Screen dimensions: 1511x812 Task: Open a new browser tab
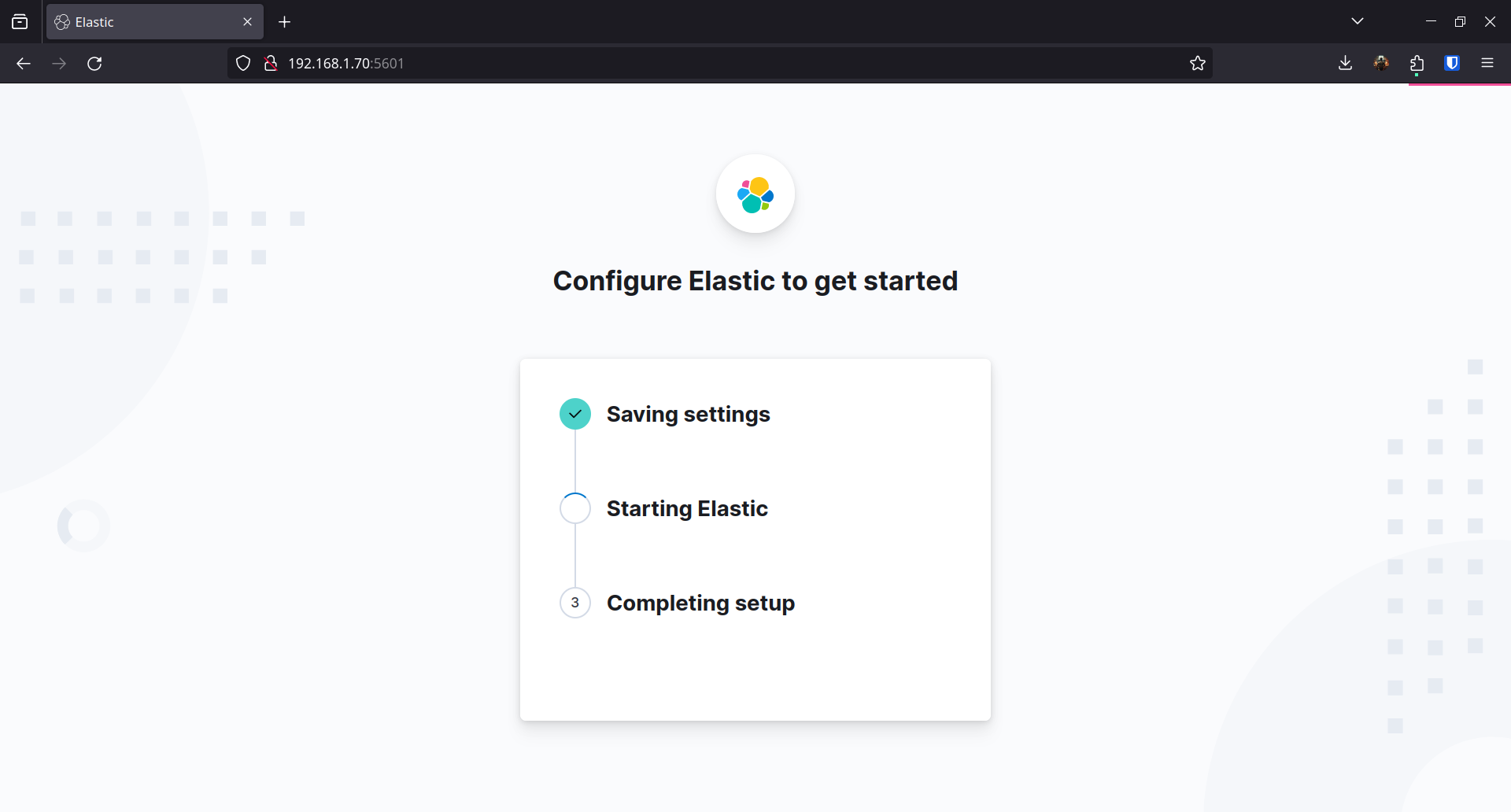click(x=285, y=22)
